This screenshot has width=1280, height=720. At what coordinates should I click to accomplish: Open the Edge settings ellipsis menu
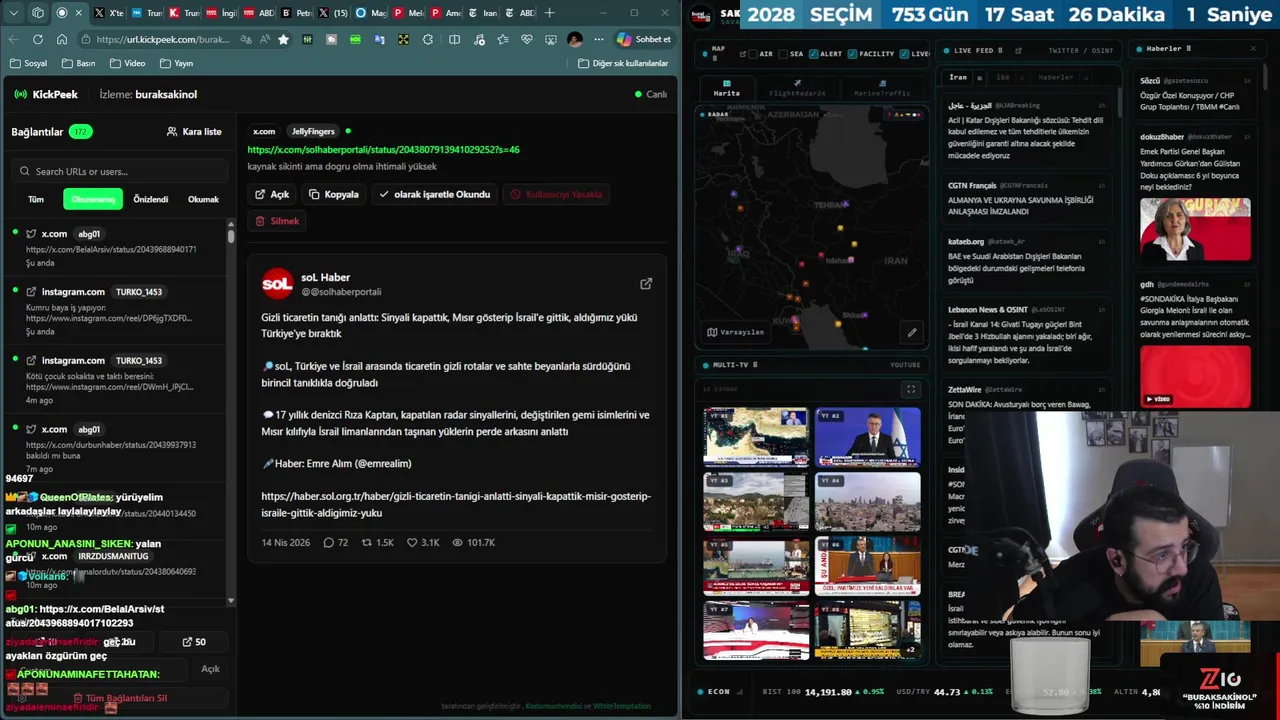(599, 39)
